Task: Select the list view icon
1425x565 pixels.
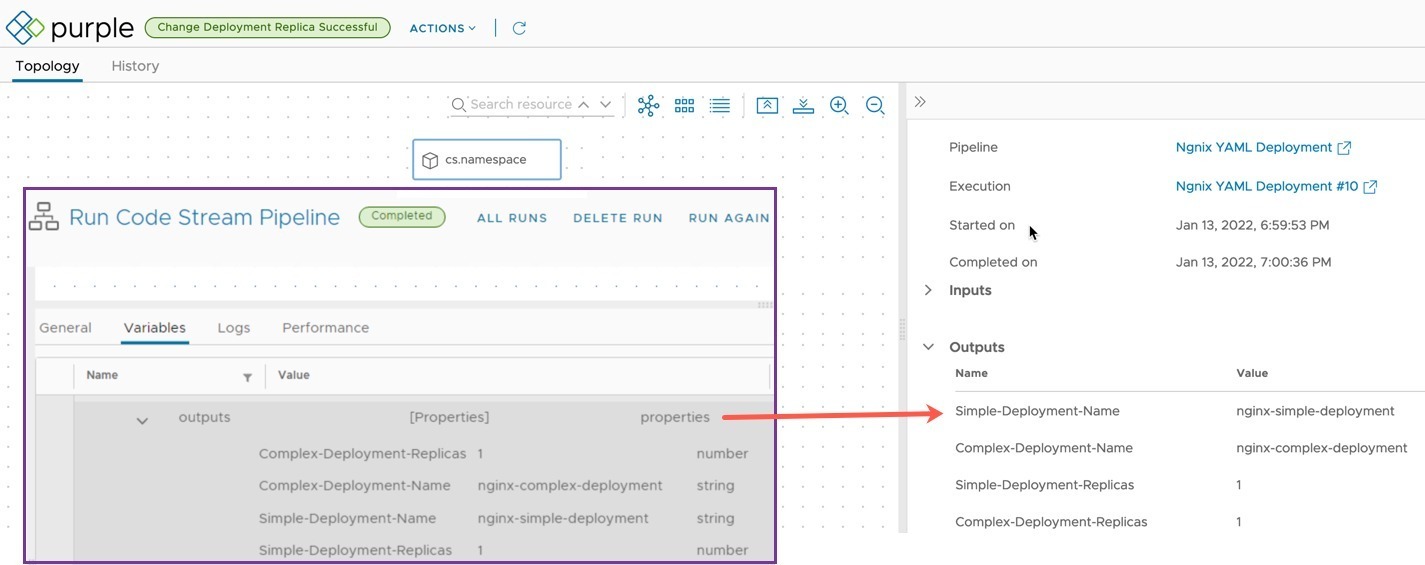Action: click(720, 105)
